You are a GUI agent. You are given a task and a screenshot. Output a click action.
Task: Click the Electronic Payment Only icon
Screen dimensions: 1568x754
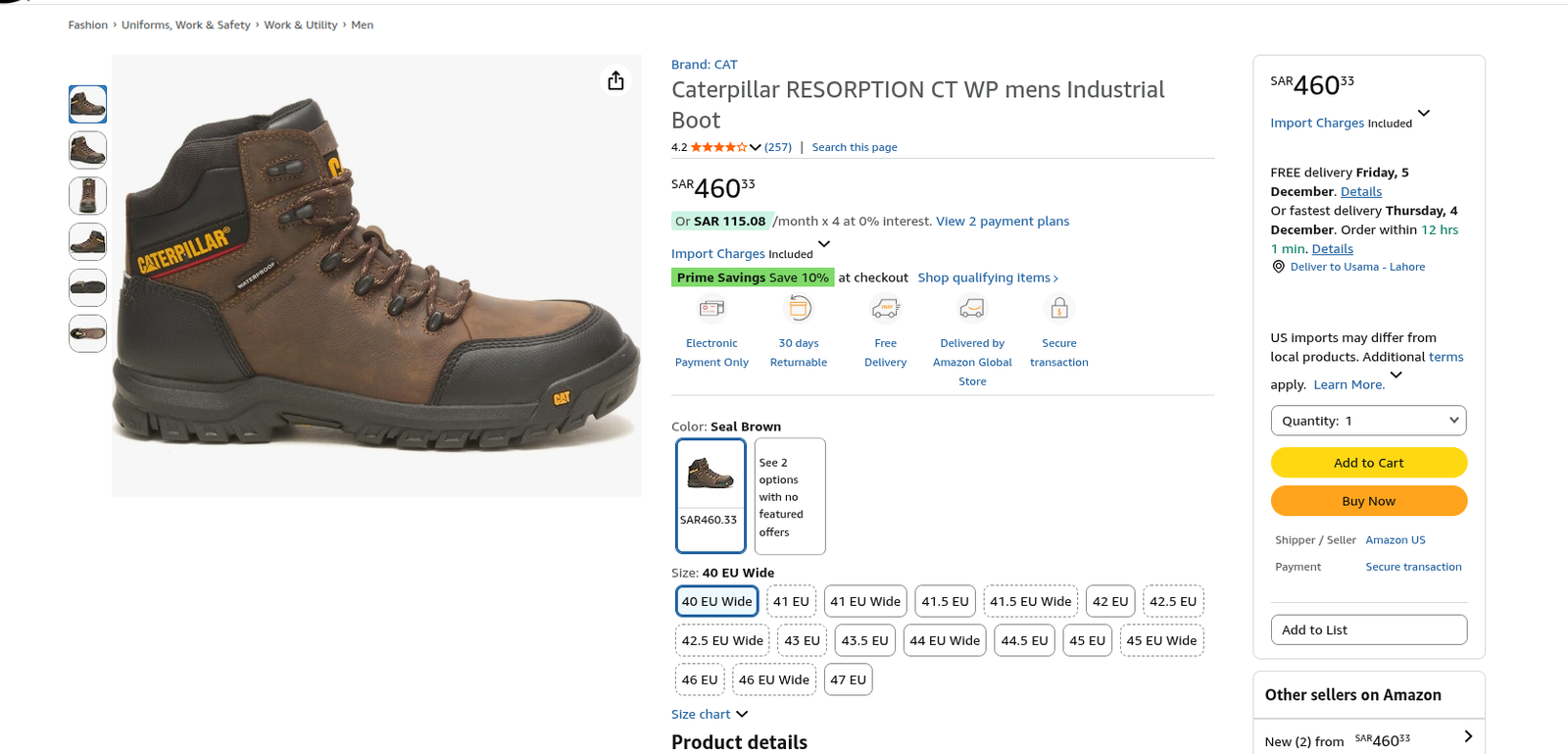tap(711, 309)
